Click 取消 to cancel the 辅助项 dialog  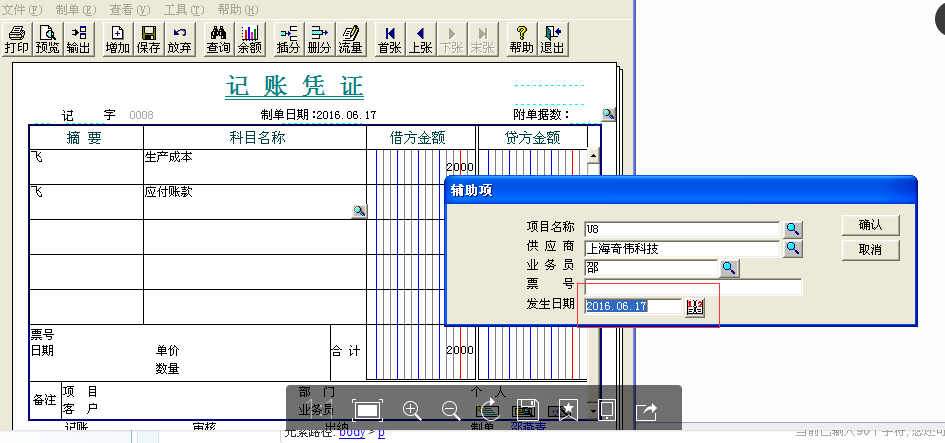click(x=871, y=249)
